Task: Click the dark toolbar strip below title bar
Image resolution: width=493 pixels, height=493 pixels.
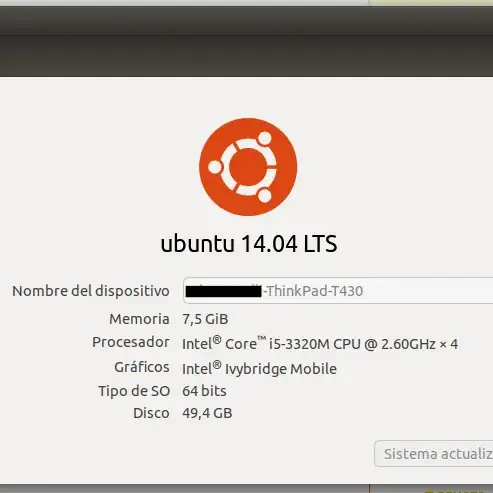Action: click(x=246, y=56)
